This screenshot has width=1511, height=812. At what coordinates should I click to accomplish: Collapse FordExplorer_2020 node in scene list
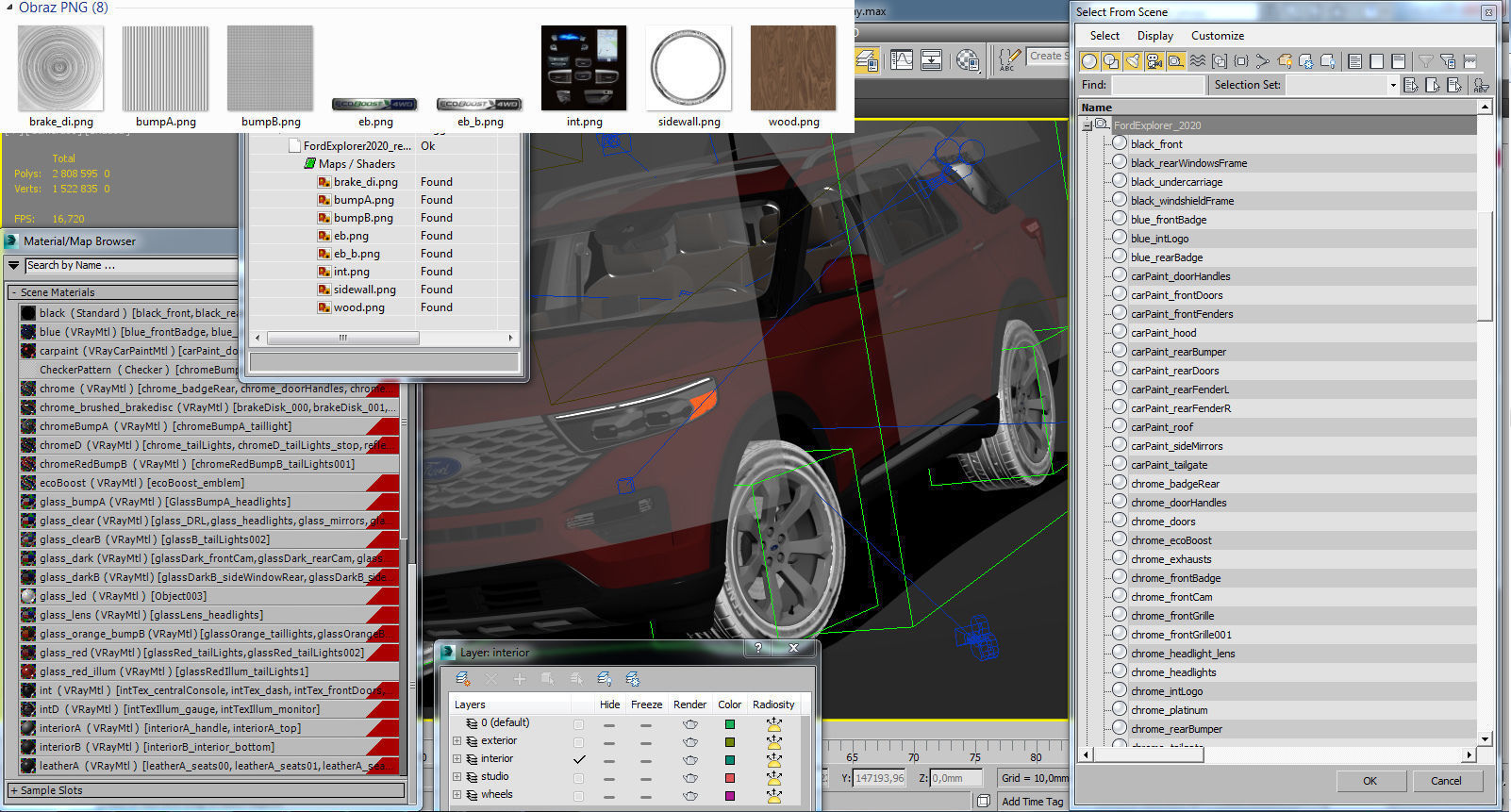pos(1087,125)
